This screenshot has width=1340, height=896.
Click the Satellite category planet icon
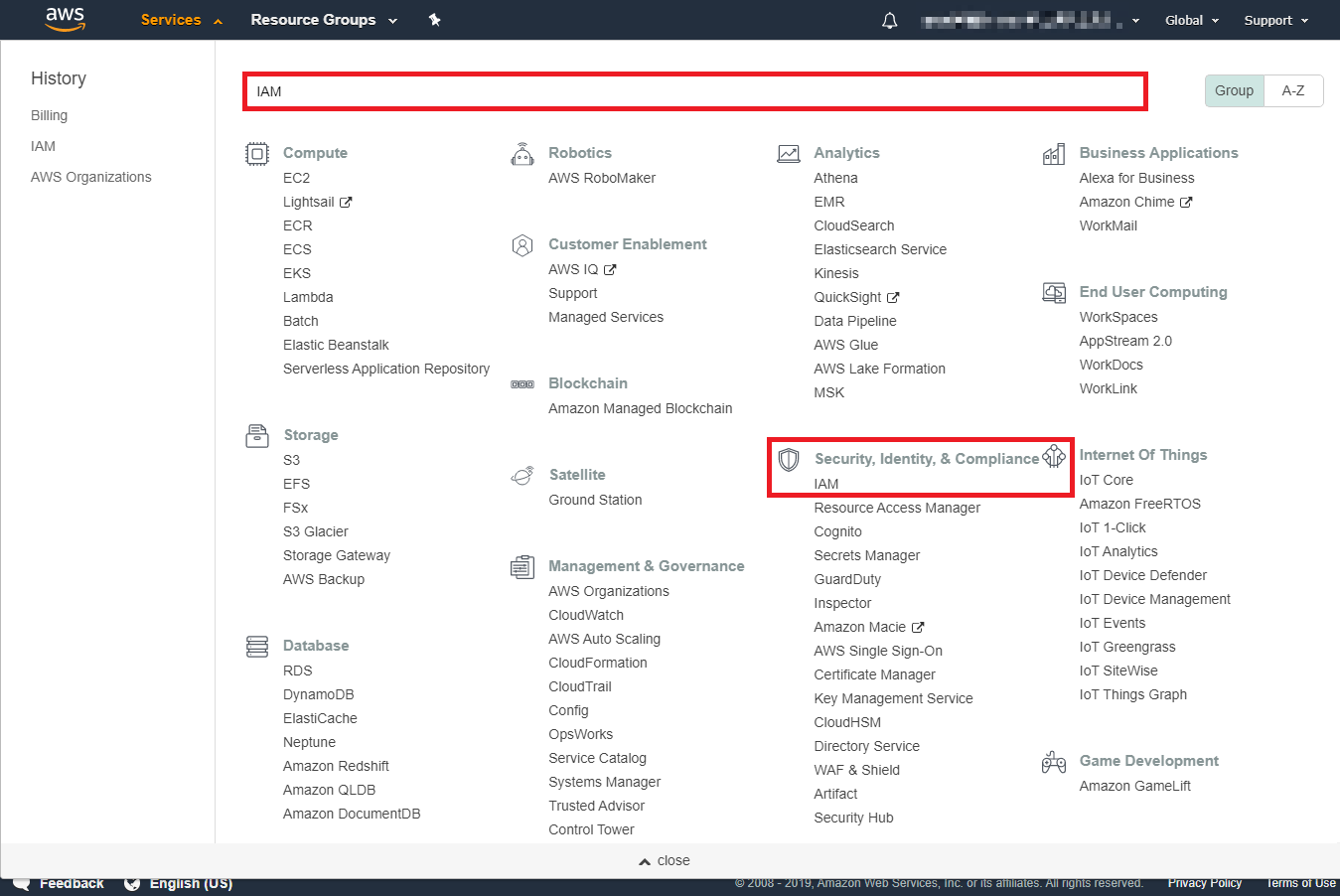point(522,475)
